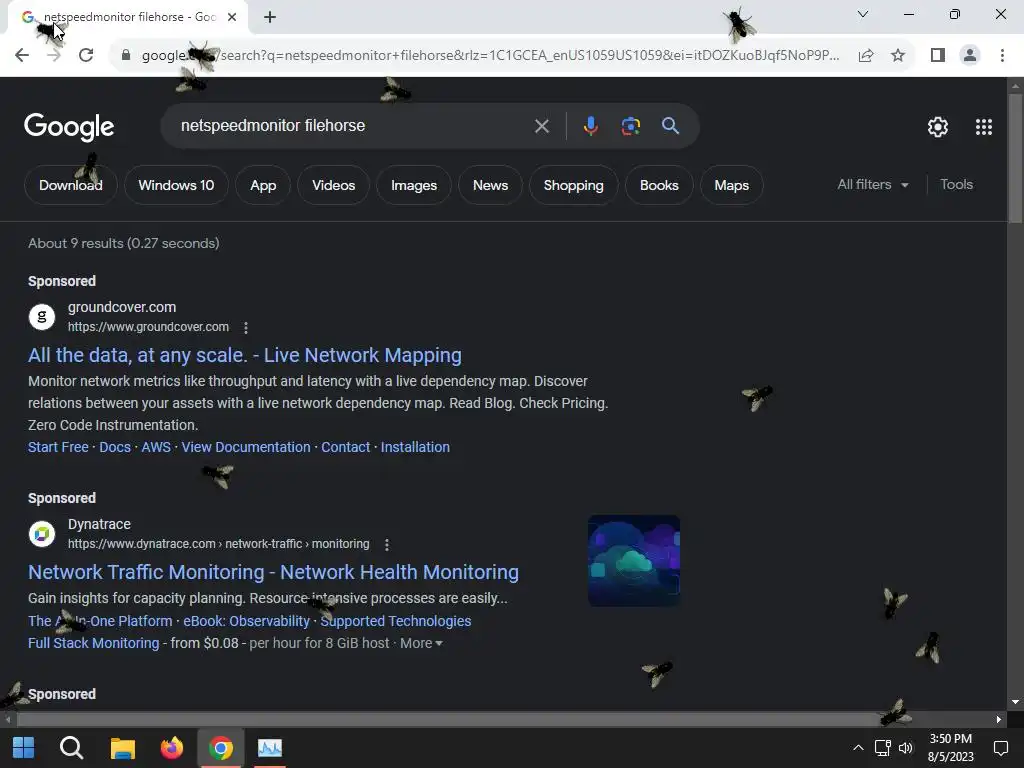The width and height of the screenshot is (1024, 768).
Task: Open the Network Traffic Monitoring ad link
Action: tap(274, 571)
